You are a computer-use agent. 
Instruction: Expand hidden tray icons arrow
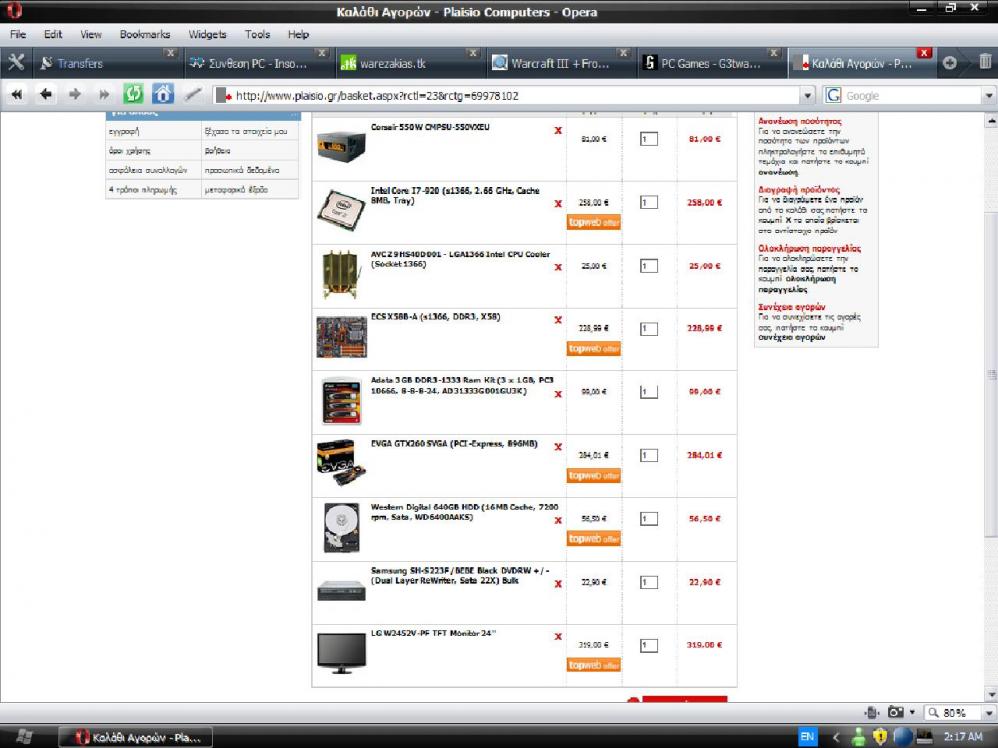[836, 737]
